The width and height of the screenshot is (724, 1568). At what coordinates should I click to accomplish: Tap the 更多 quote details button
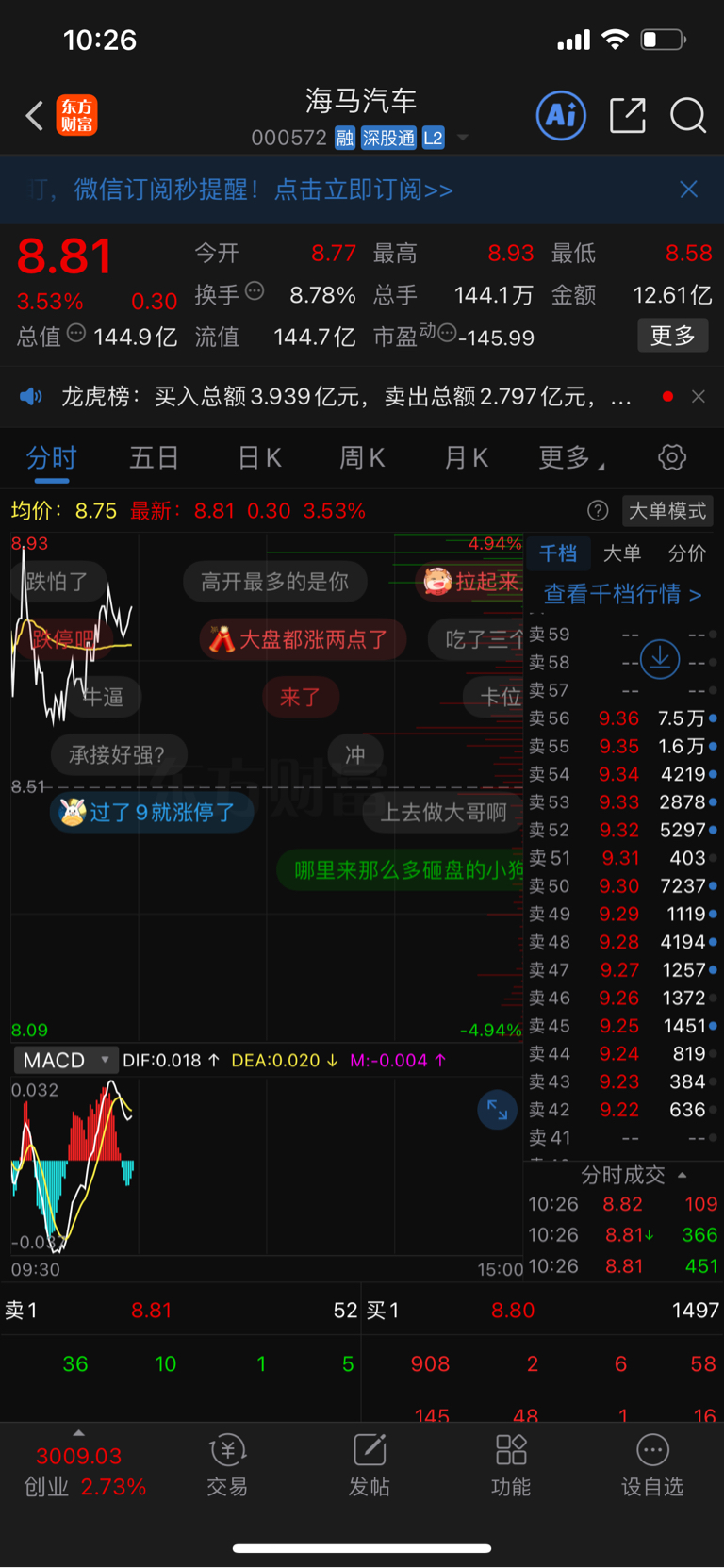[673, 336]
